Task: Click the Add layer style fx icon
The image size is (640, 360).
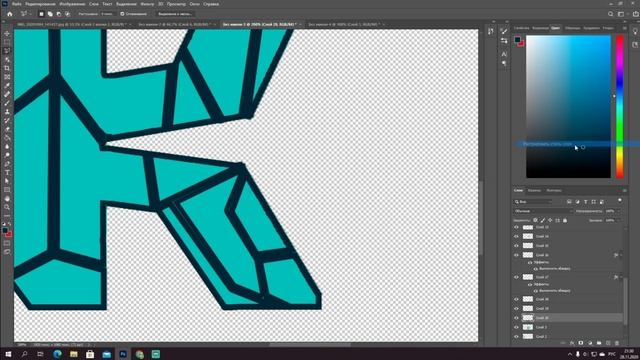Action: click(x=572, y=343)
